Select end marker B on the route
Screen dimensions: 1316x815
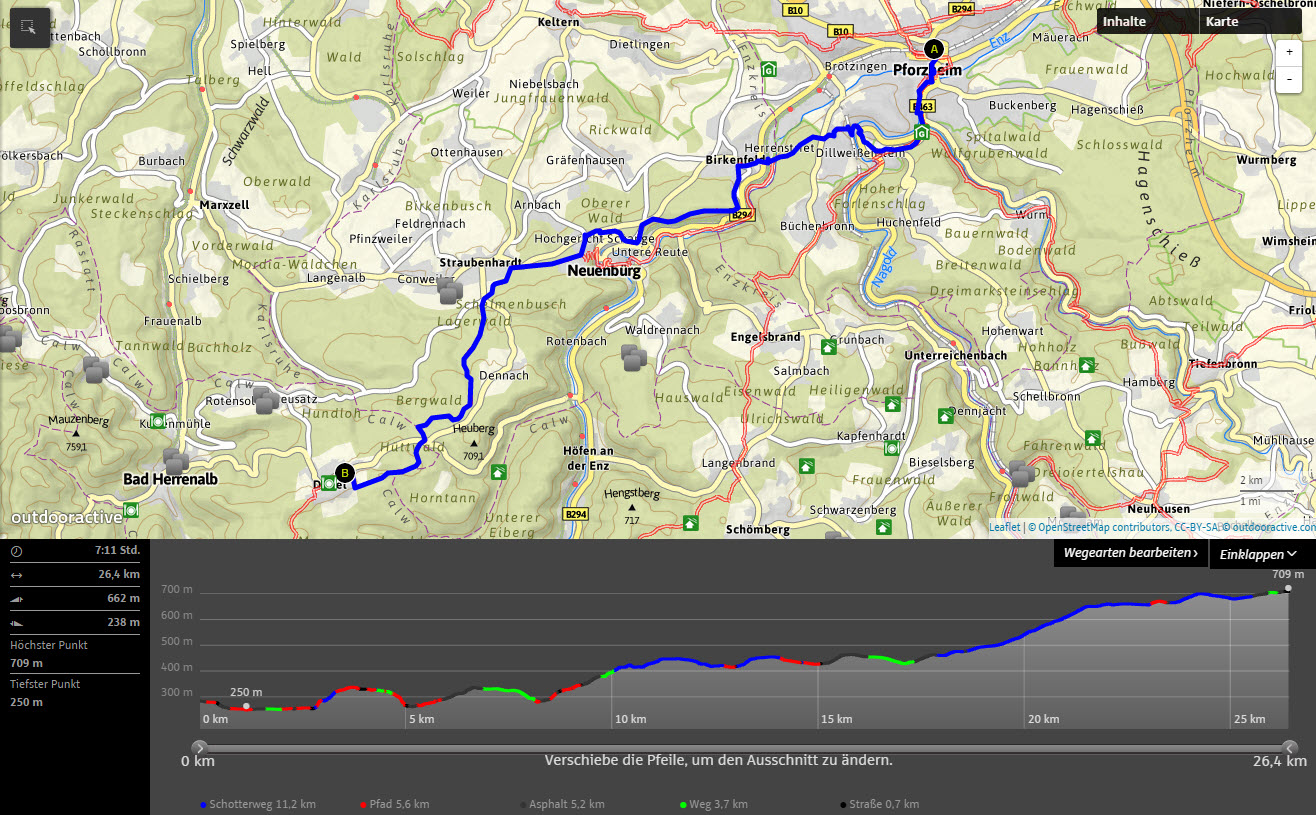[345, 473]
